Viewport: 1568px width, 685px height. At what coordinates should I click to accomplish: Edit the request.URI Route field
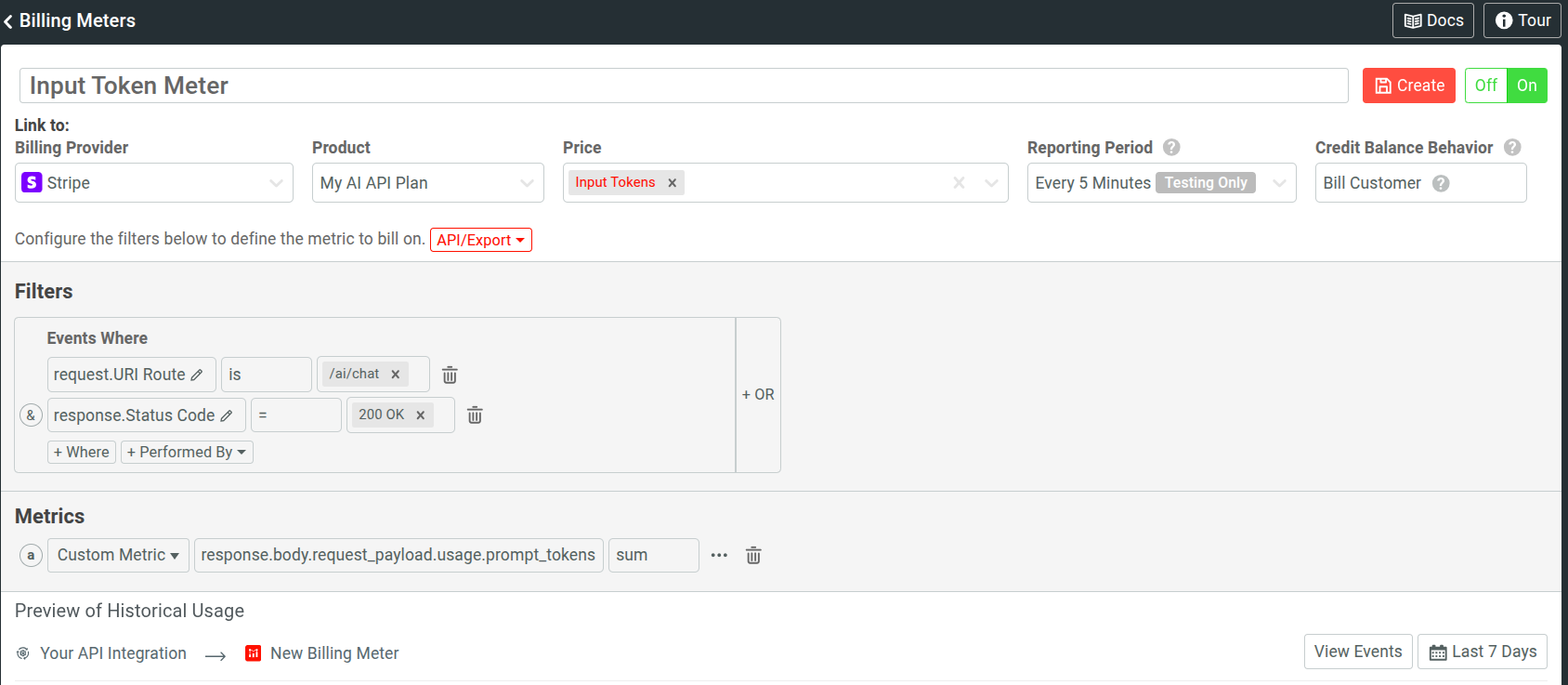coord(131,375)
